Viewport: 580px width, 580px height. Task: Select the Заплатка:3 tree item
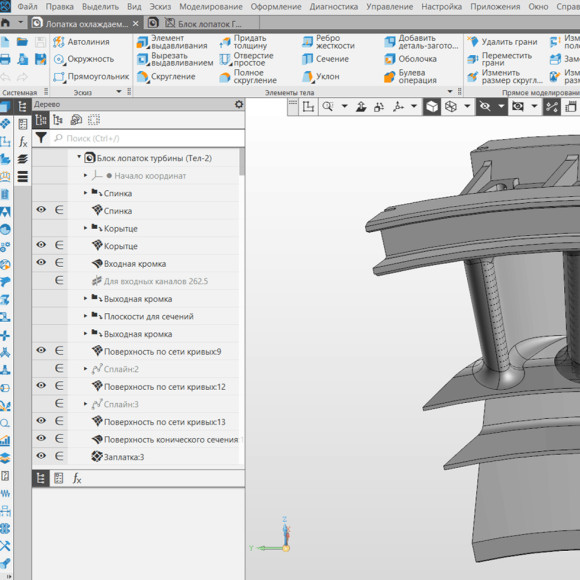pos(124,457)
